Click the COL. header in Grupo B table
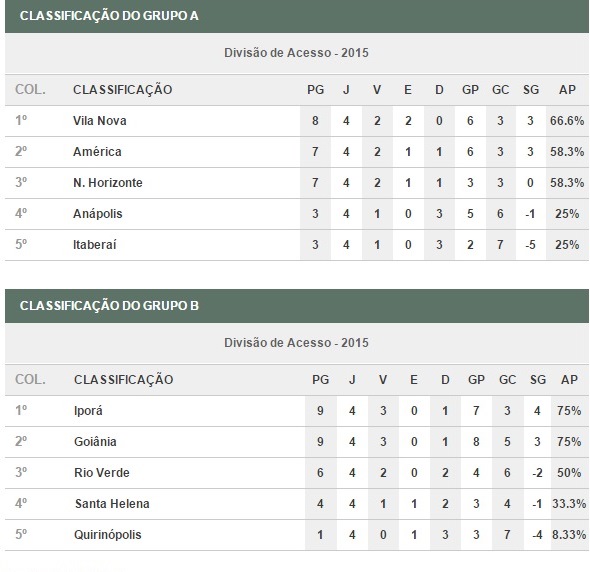The width and height of the screenshot is (590, 572). click(x=30, y=380)
